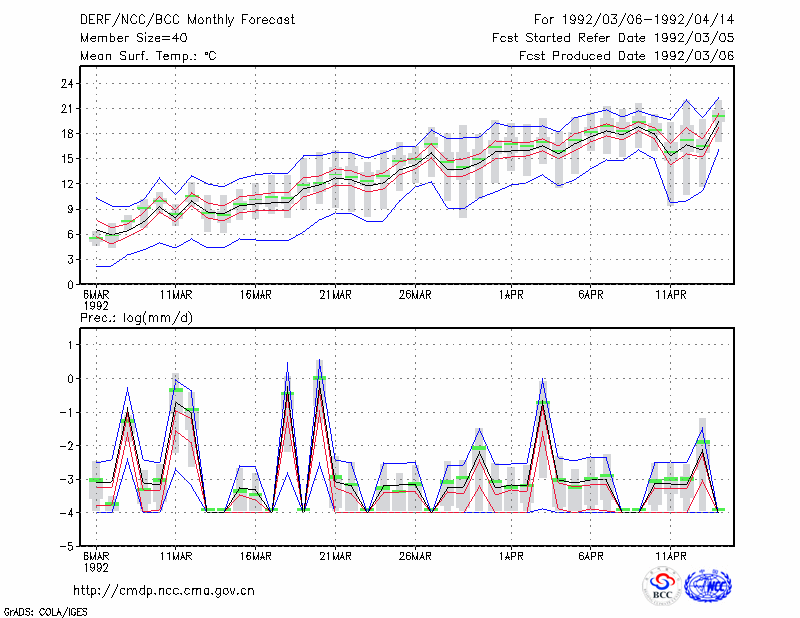The image size is (800, 618).
Task: Select the 11MAR label under temperature chart
Action: pos(176,295)
